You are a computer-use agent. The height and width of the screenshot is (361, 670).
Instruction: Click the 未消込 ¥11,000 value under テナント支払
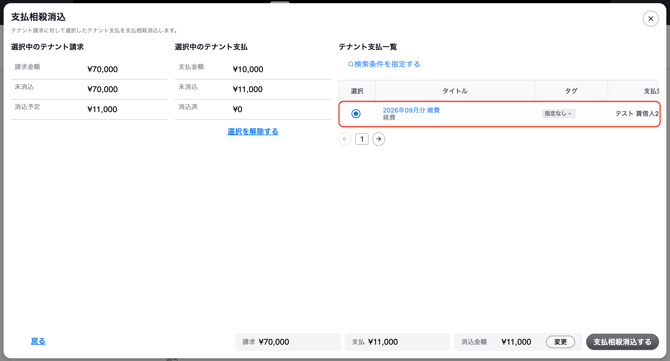[248, 89]
